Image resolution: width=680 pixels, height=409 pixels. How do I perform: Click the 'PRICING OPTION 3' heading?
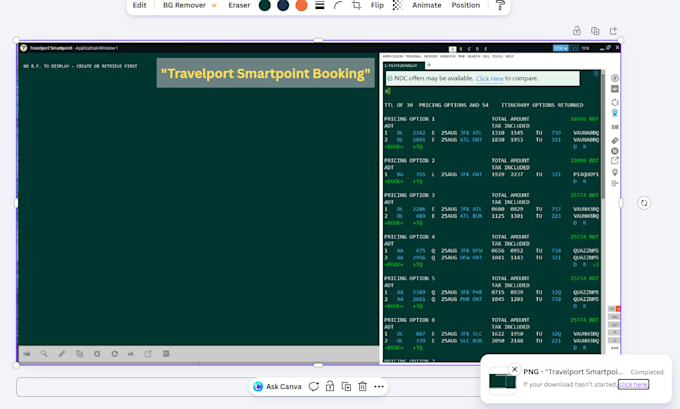click(x=409, y=195)
